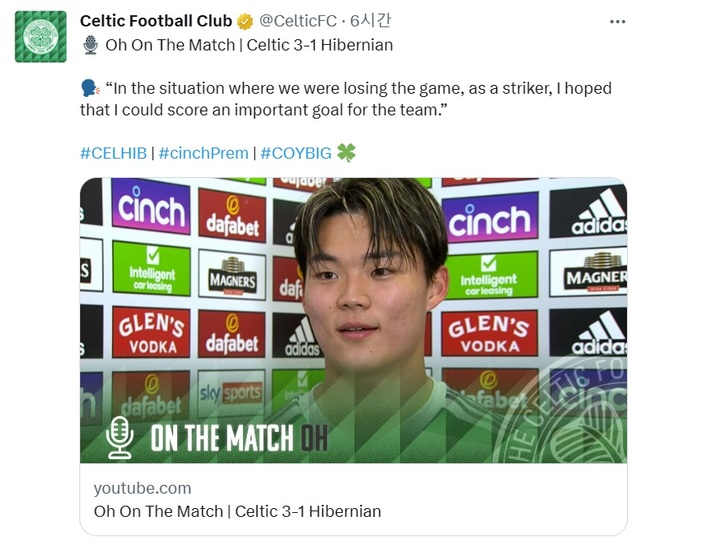Open the Celtic Football Club display name
Screen dimensions: 720x557
click(x=155, y=21)
